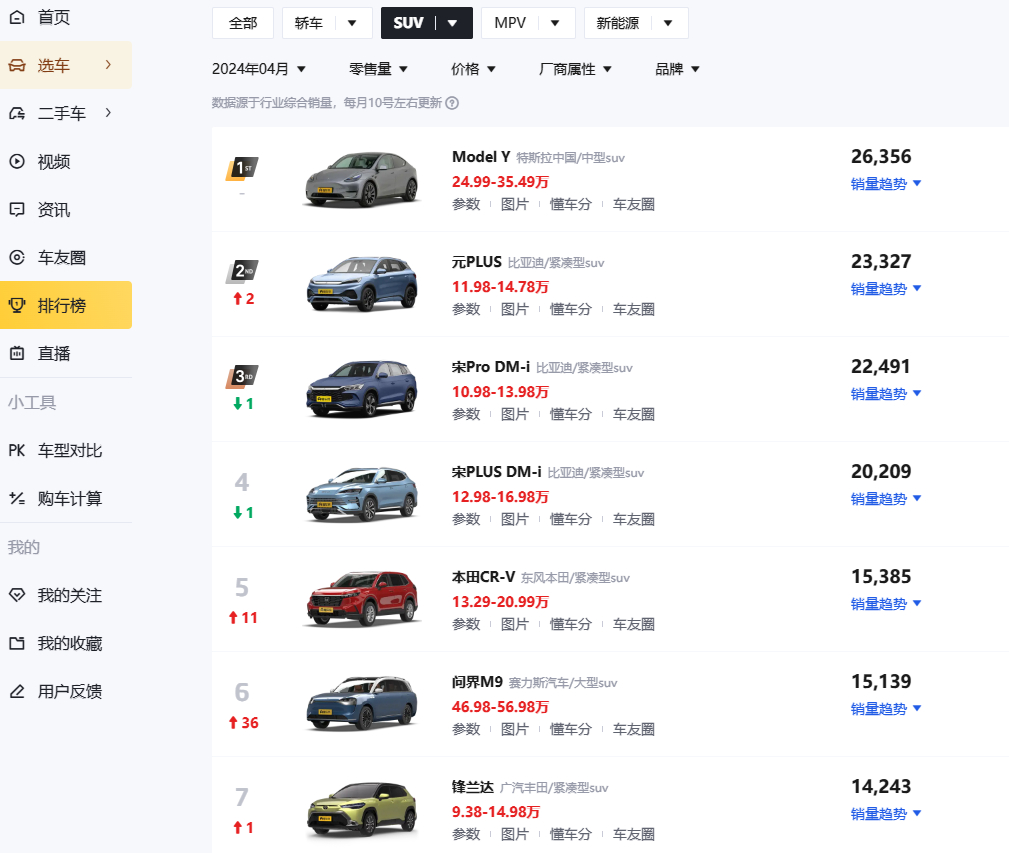1009x853 pixels.
Task: Click the pencil icon beside 用户反馈
Action: [x=17, y=692]
